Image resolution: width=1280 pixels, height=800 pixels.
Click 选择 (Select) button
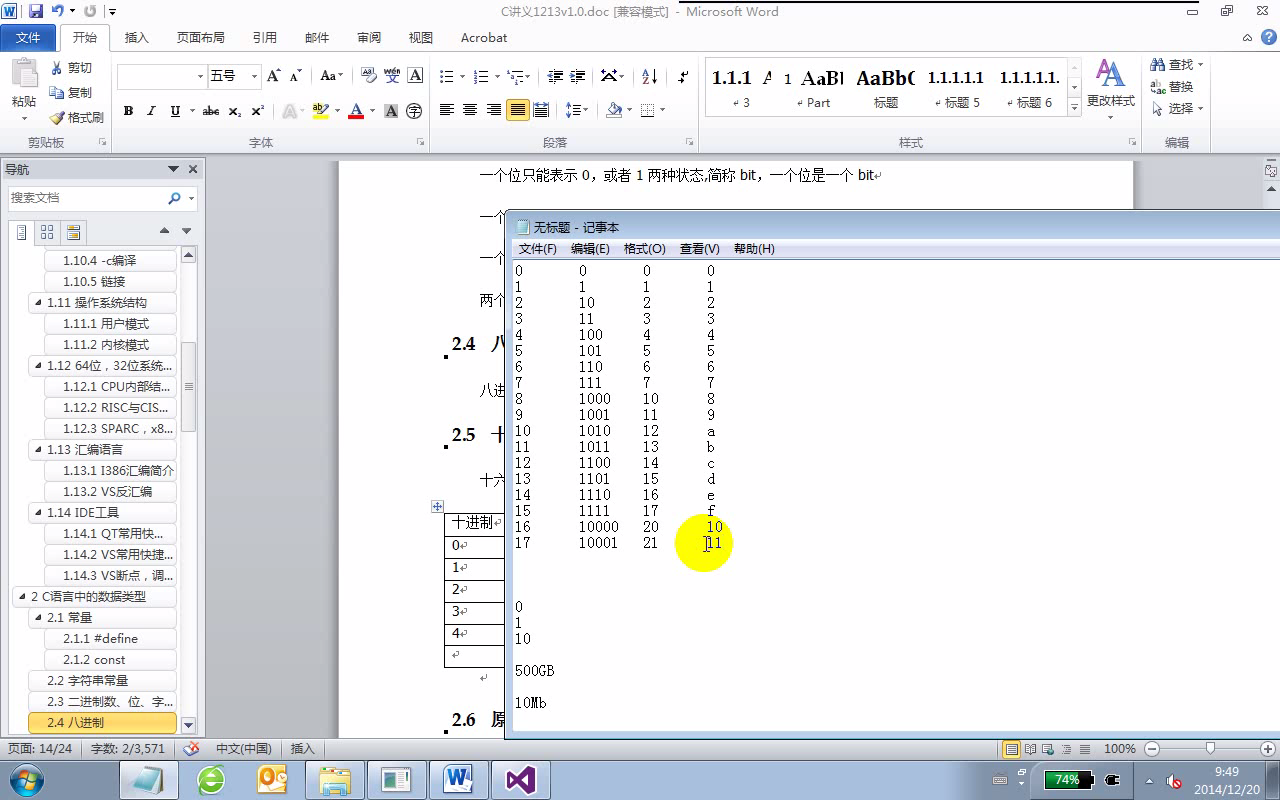[x=1177, y=109]
